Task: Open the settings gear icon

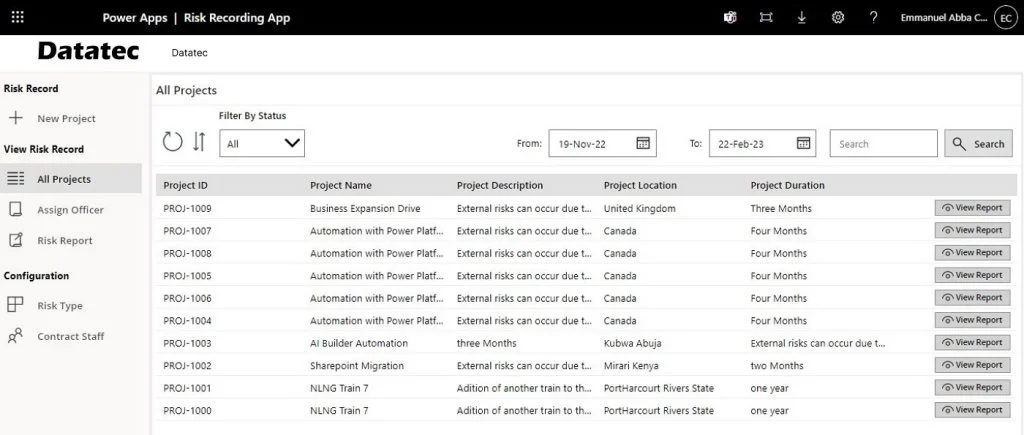Action: click(x=838, y=17)
